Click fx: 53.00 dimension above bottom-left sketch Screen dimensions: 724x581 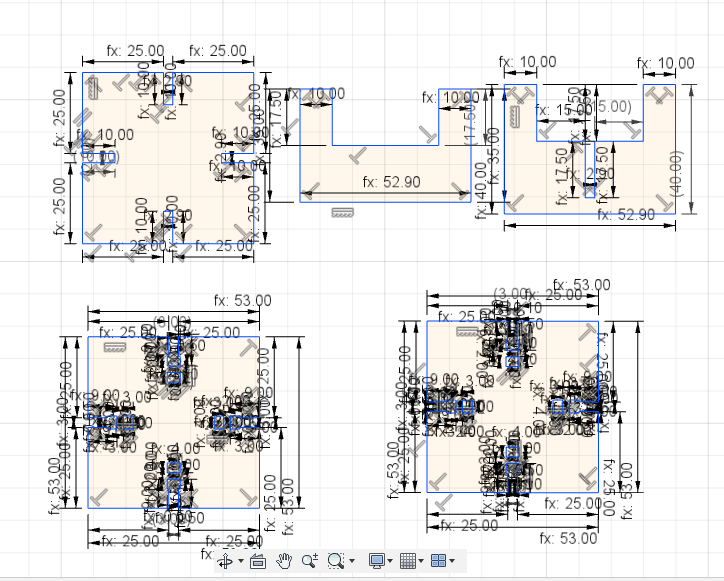coord(242,301)
